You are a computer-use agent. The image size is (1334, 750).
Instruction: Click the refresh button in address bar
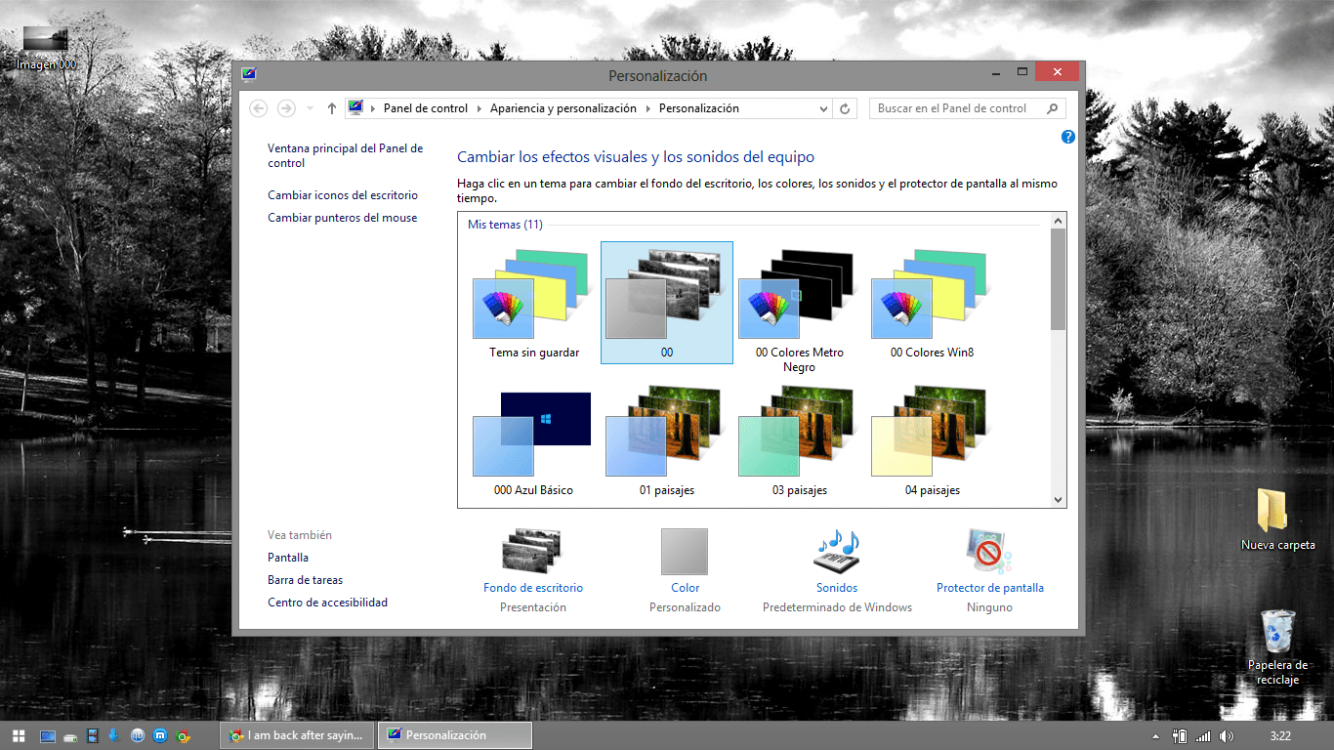(x=845, y=109)
